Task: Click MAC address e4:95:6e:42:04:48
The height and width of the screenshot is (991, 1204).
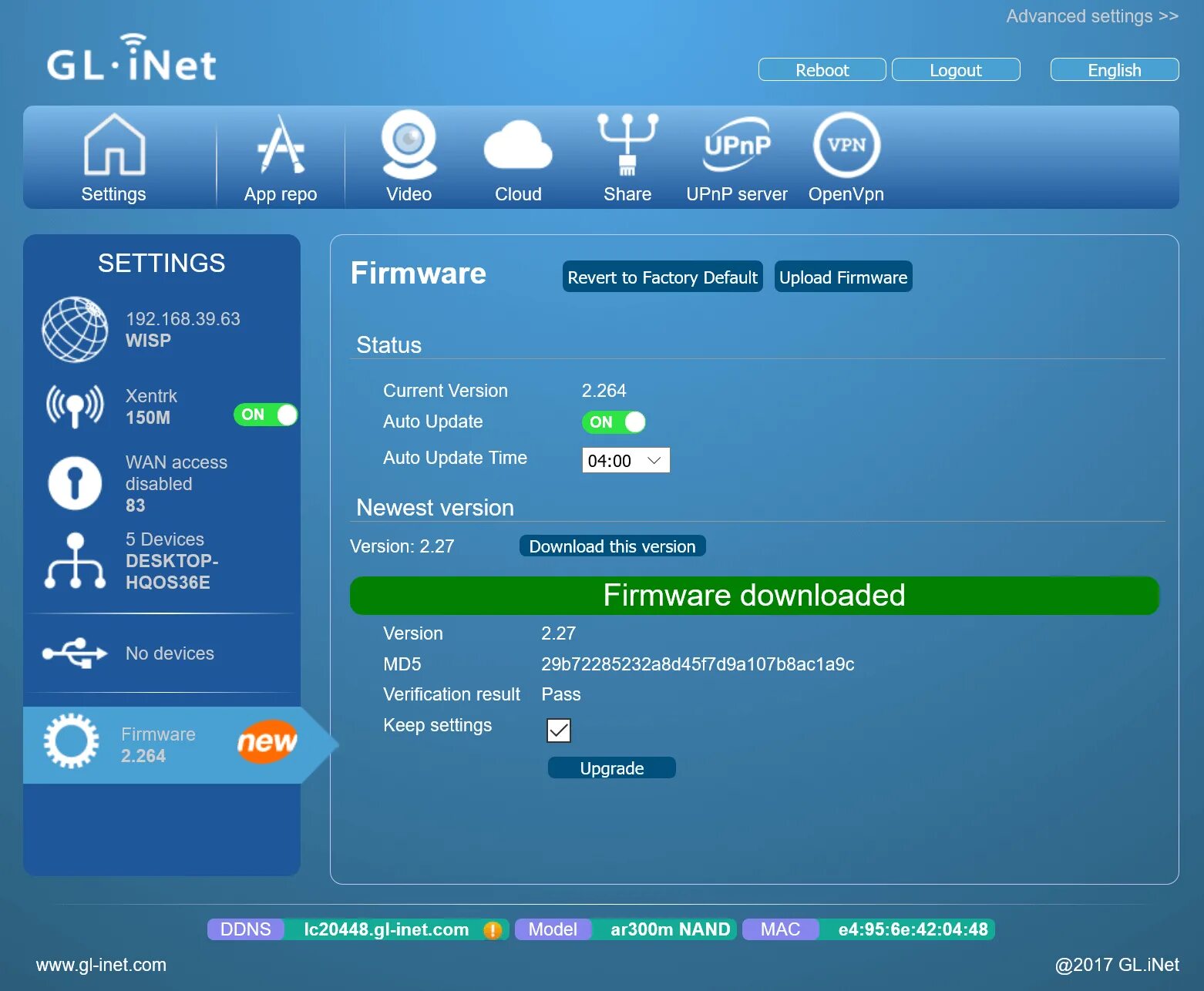Action: (x=913, y=929)
